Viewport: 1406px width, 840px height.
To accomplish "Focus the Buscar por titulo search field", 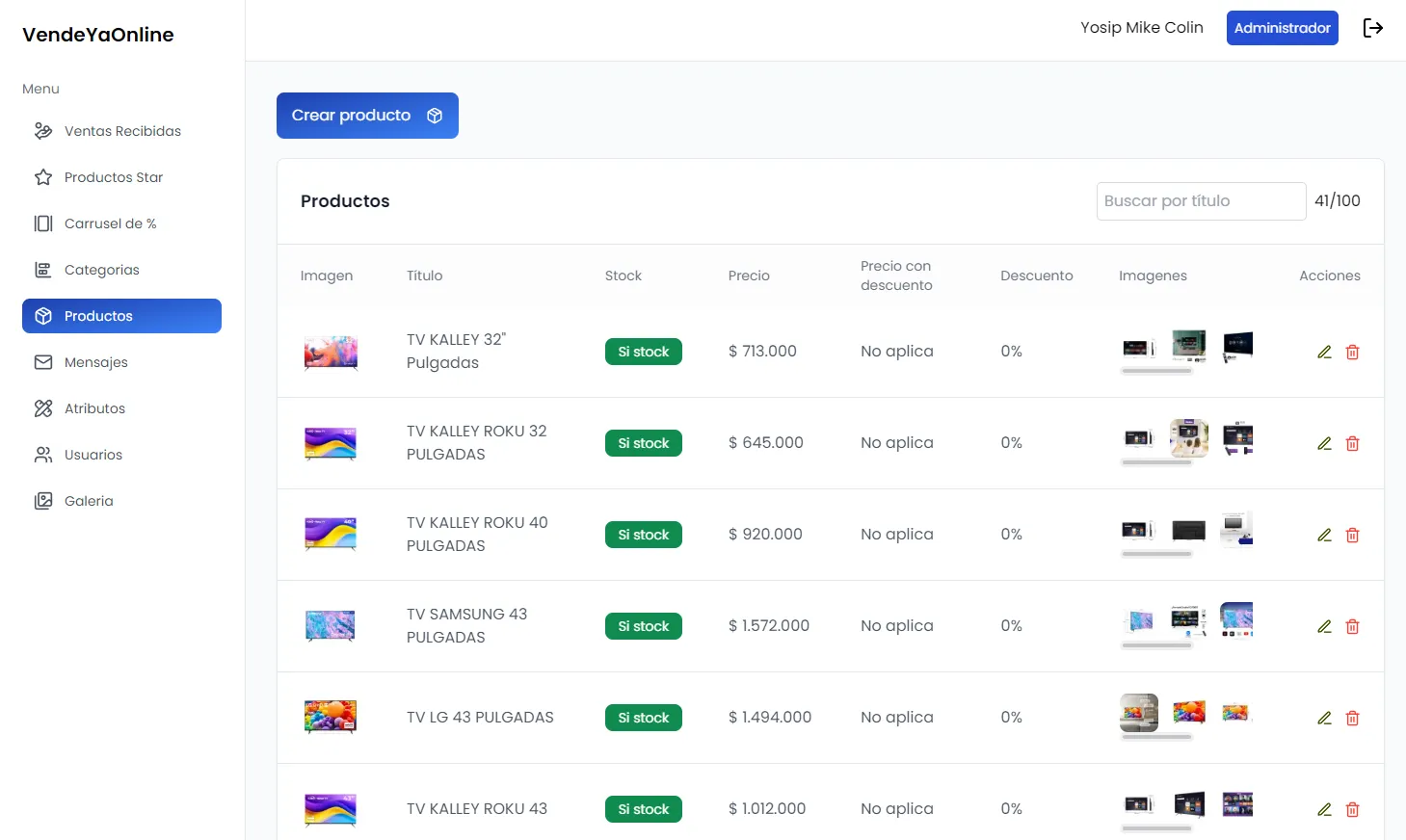I will (x=1201, y=201).
